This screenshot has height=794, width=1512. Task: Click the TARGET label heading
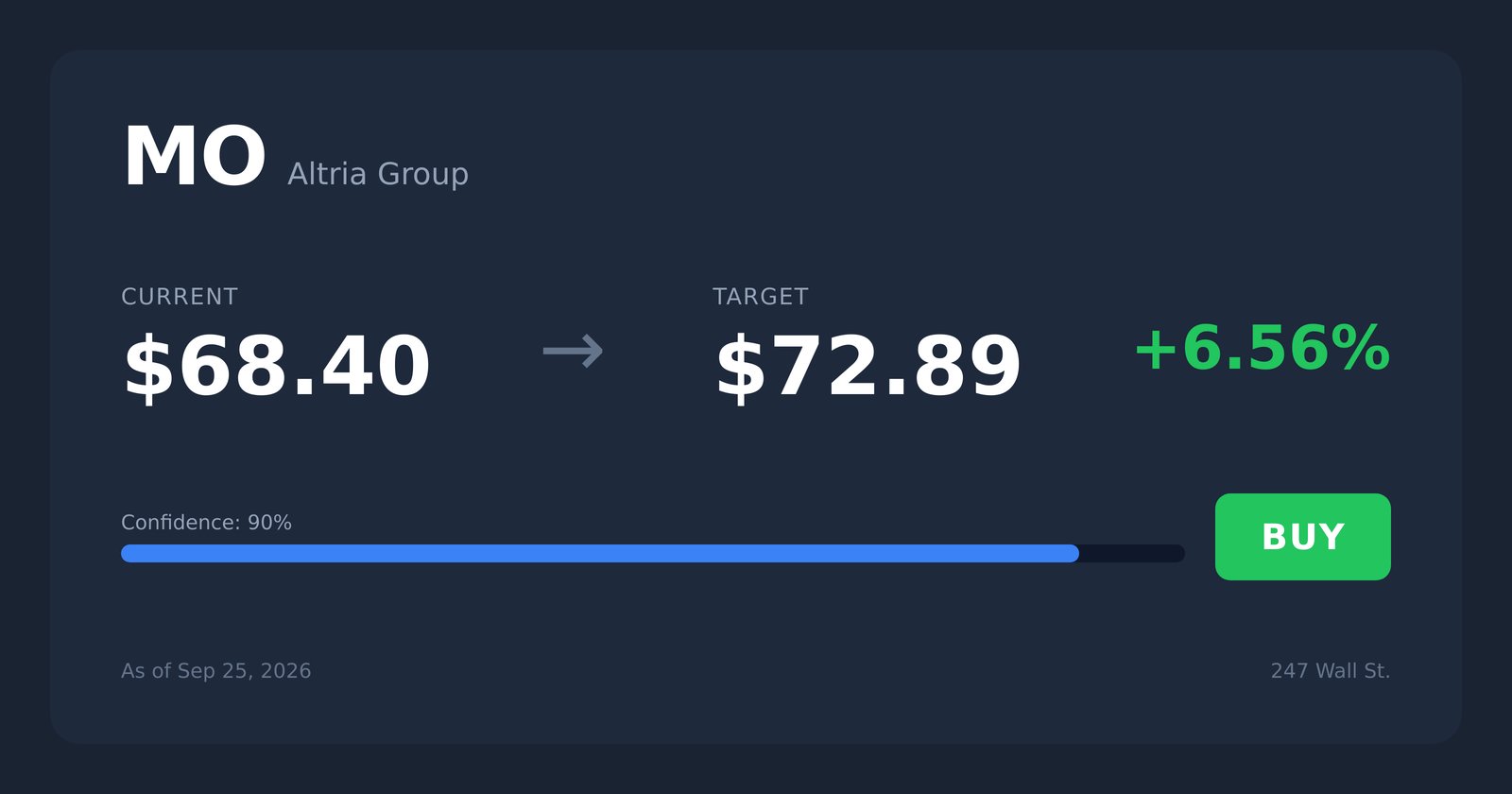[x=761, y=297]
